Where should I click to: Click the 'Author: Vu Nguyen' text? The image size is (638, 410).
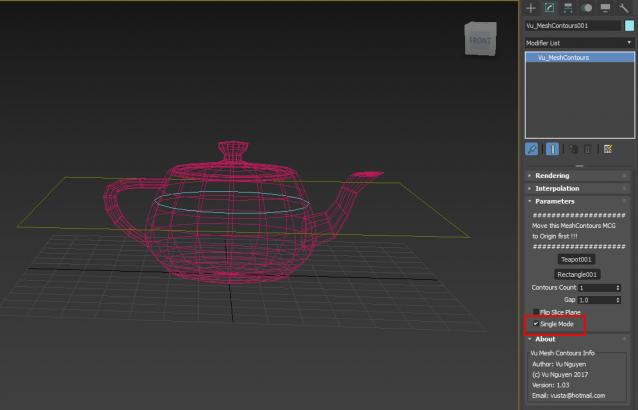click(559, 364)
